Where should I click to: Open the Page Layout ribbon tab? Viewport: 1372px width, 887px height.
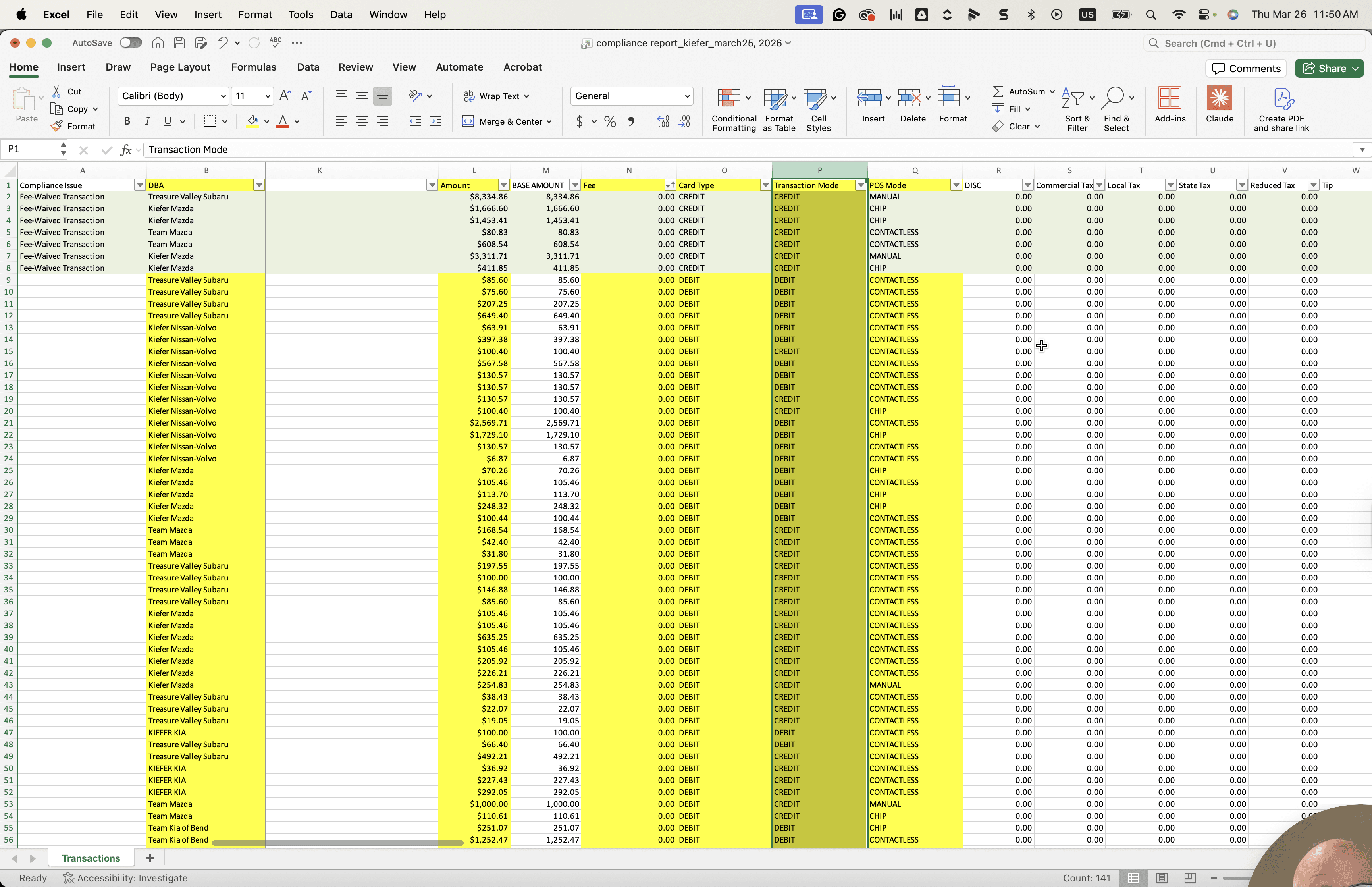180,67
